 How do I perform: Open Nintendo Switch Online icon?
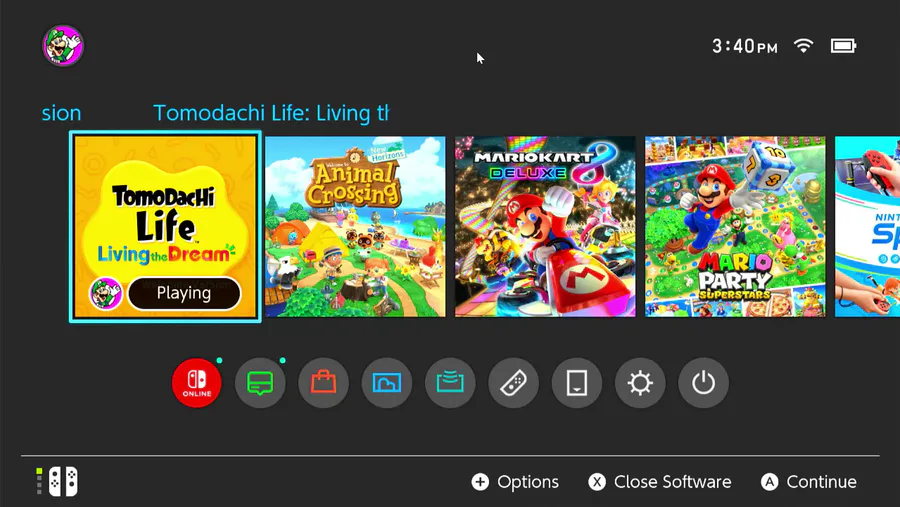(x=196, y=383)
